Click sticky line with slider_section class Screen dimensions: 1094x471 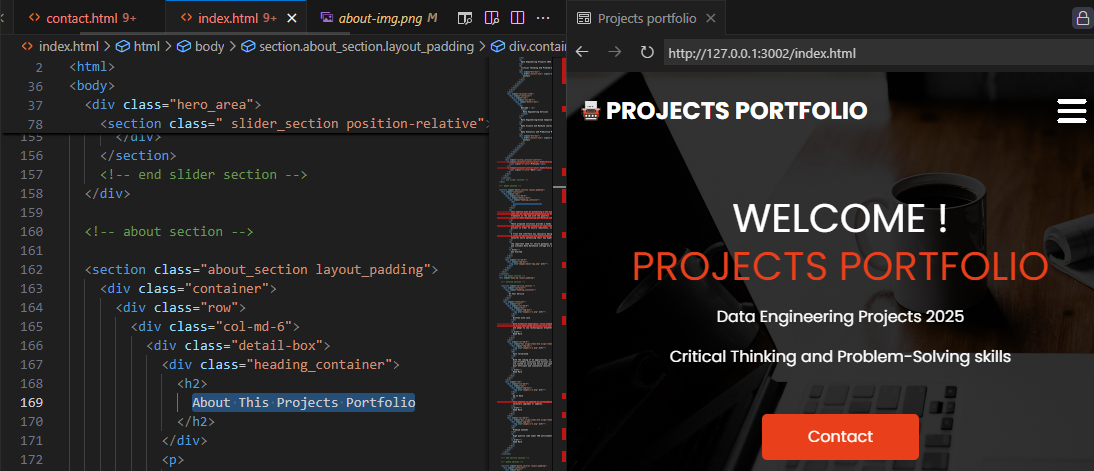click(296, 124)
